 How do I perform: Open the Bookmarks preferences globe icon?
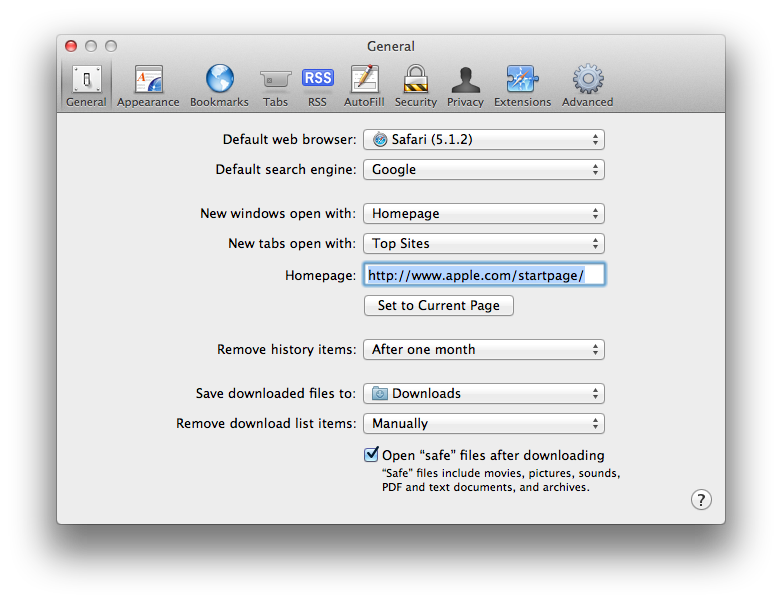[x=219, y=79]
